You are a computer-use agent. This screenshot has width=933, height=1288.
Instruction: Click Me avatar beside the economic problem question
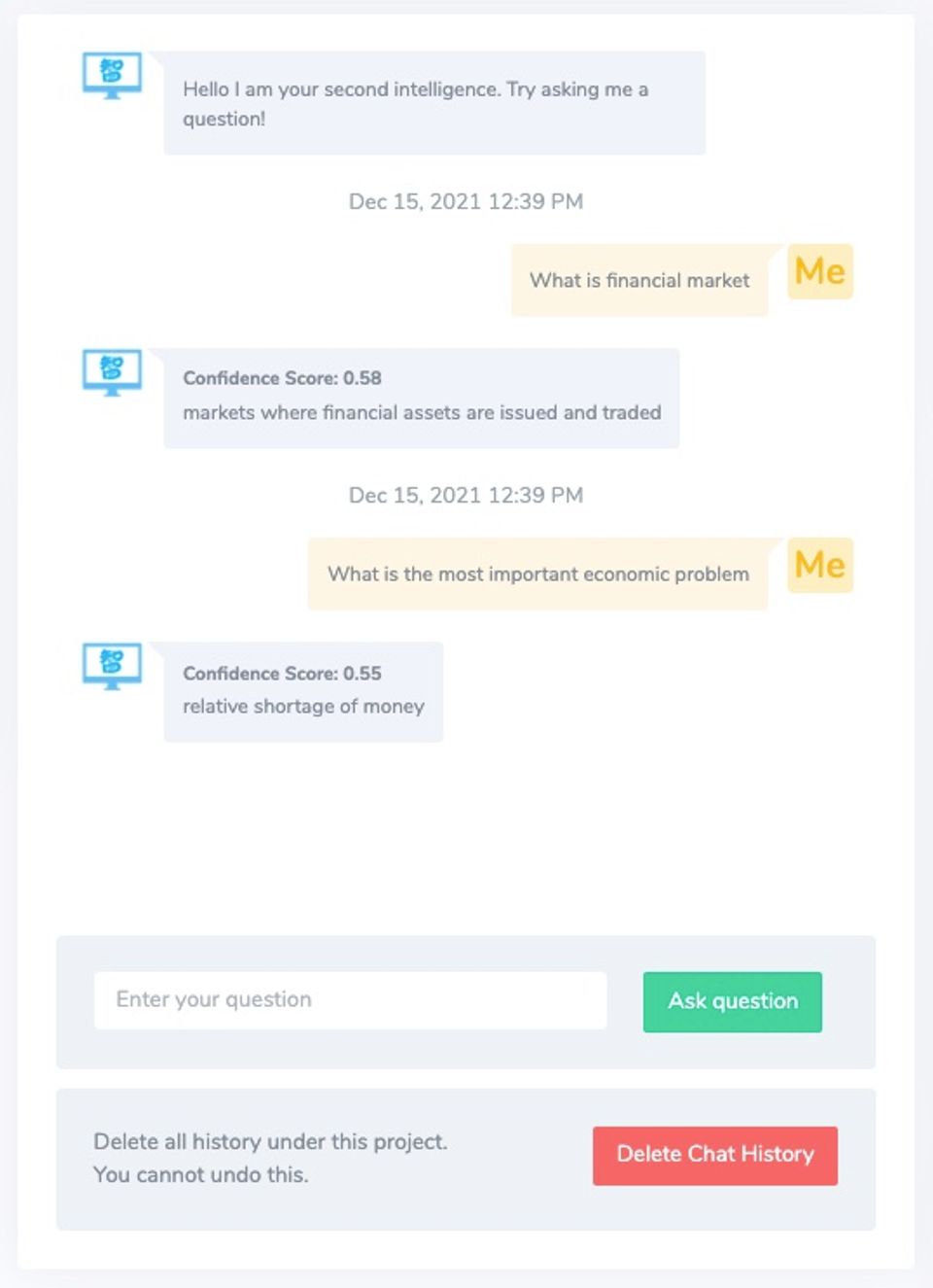819,565
